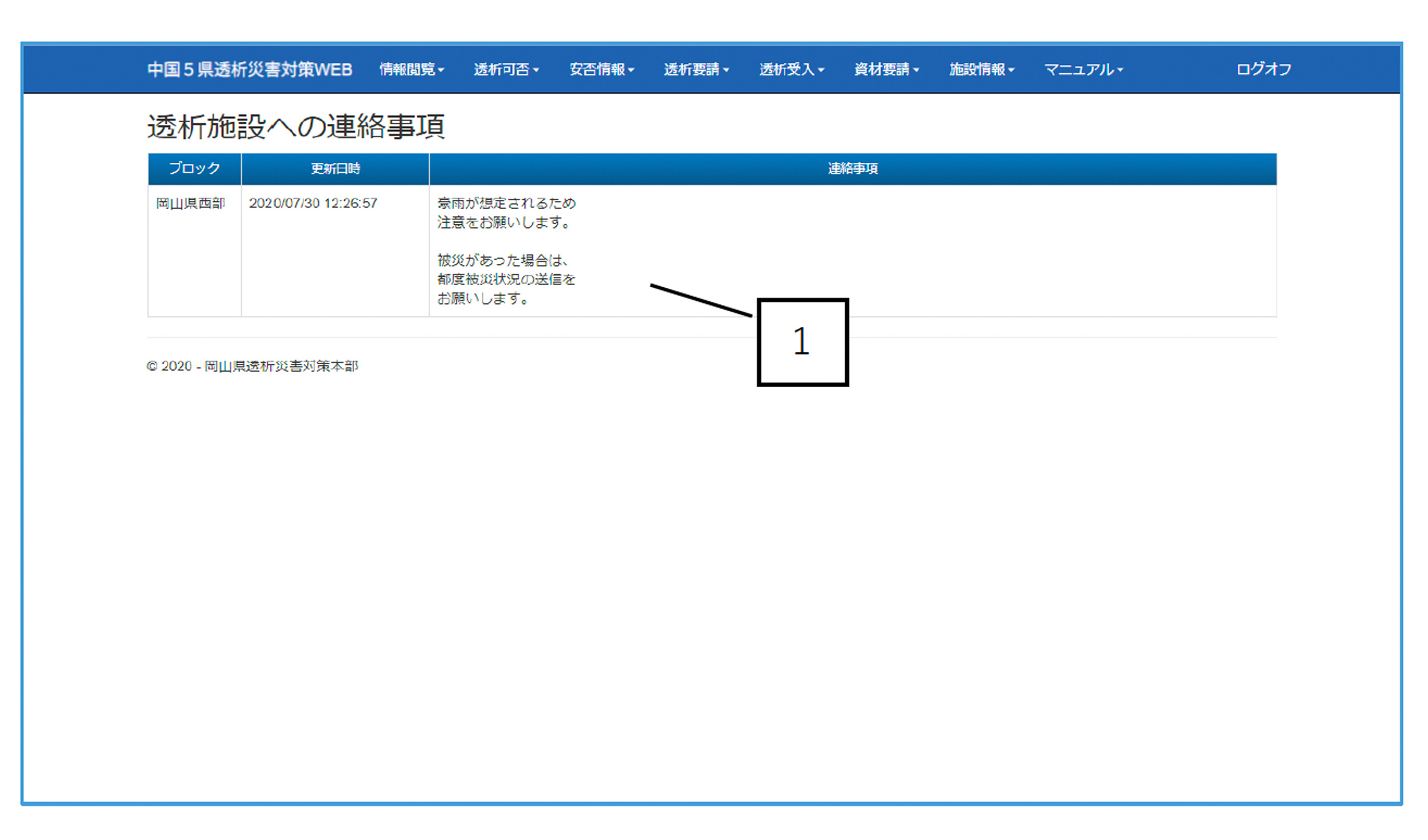
Task: Expand the 資材要請 dropdown
Action: click(x=886, y=69)
